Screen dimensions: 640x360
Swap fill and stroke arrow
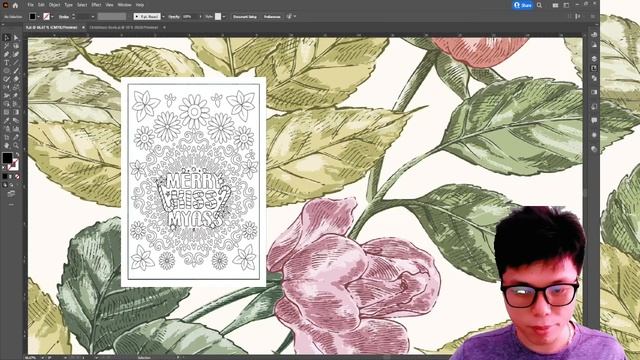[17, 155]
